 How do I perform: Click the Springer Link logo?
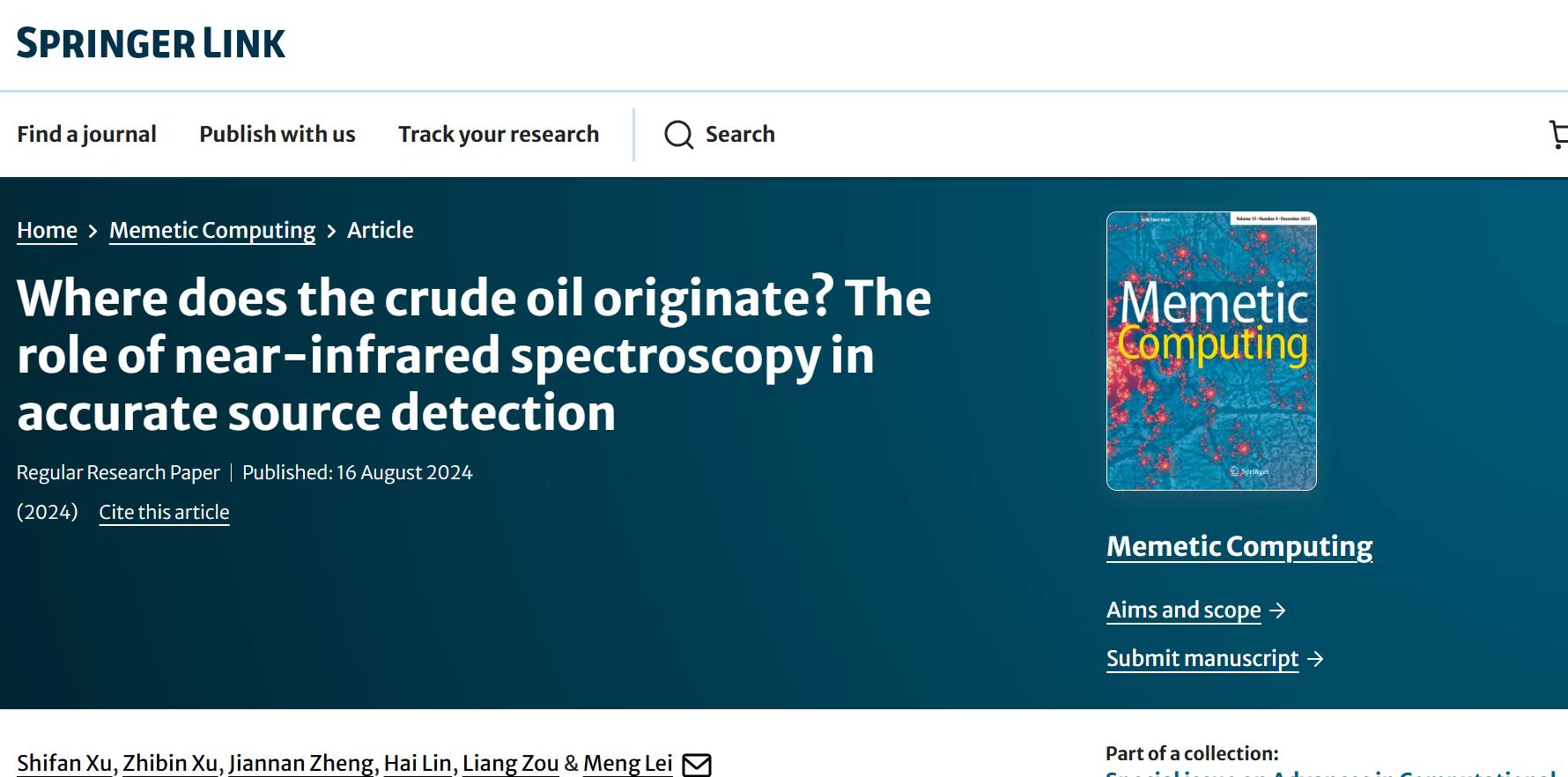tap(151, 43)
